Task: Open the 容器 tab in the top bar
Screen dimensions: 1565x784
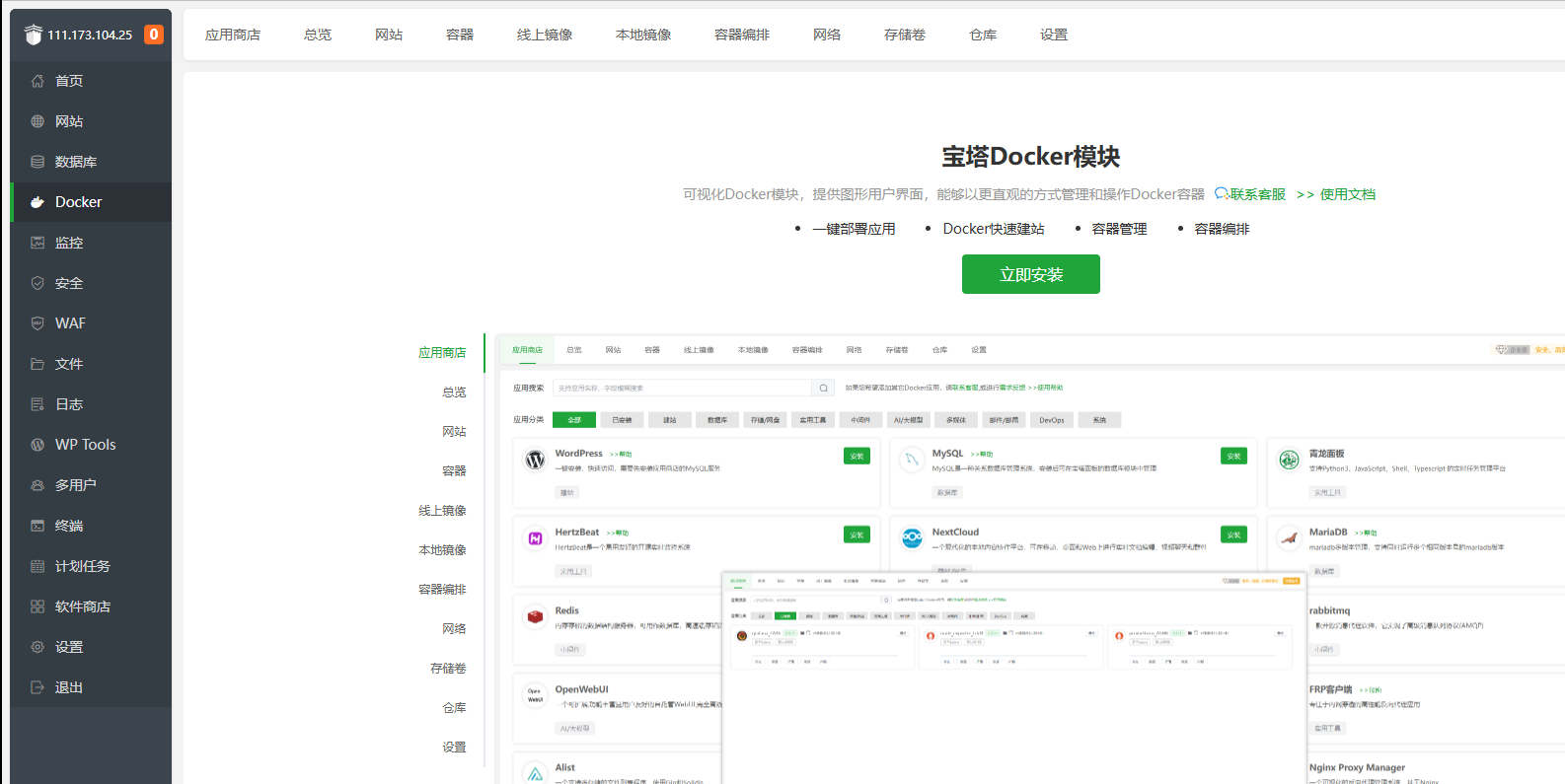Action: pos(460,35)
